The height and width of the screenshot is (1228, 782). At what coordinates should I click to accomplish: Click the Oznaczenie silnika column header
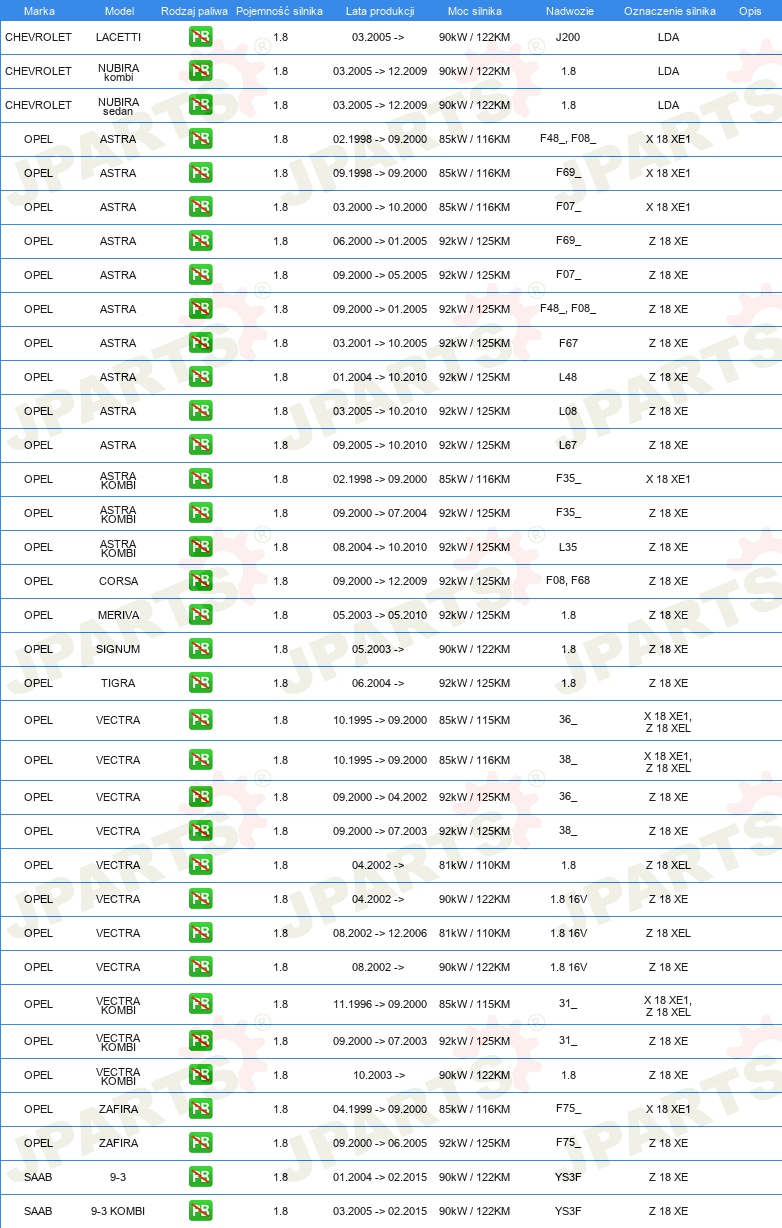tap(668, 11)
